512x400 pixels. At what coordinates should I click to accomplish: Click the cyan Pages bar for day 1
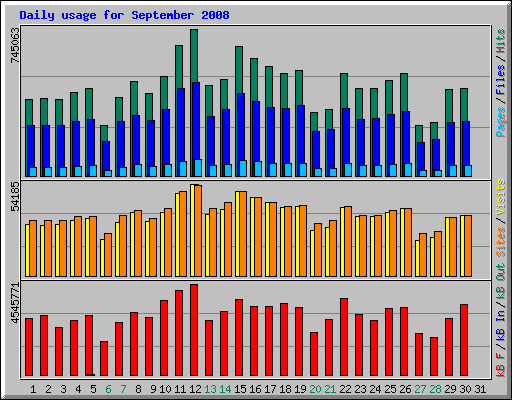[x=33, y=172]
